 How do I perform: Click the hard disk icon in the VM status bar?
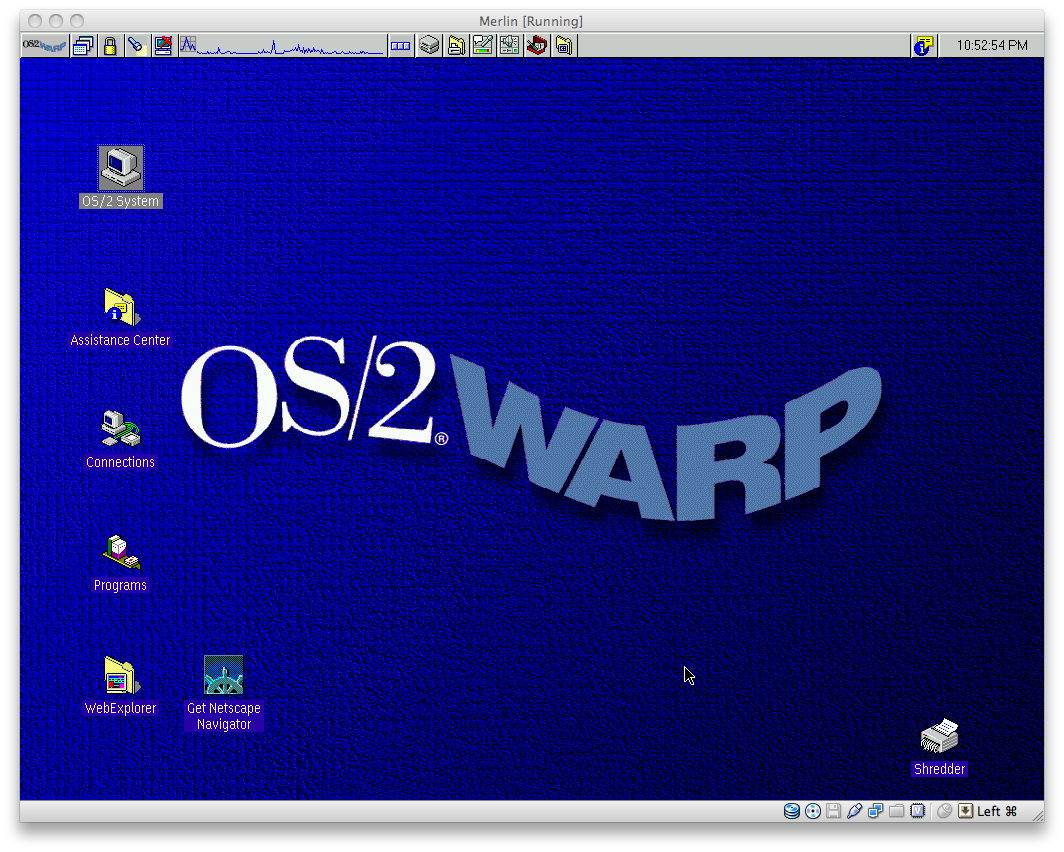[793, 811]
